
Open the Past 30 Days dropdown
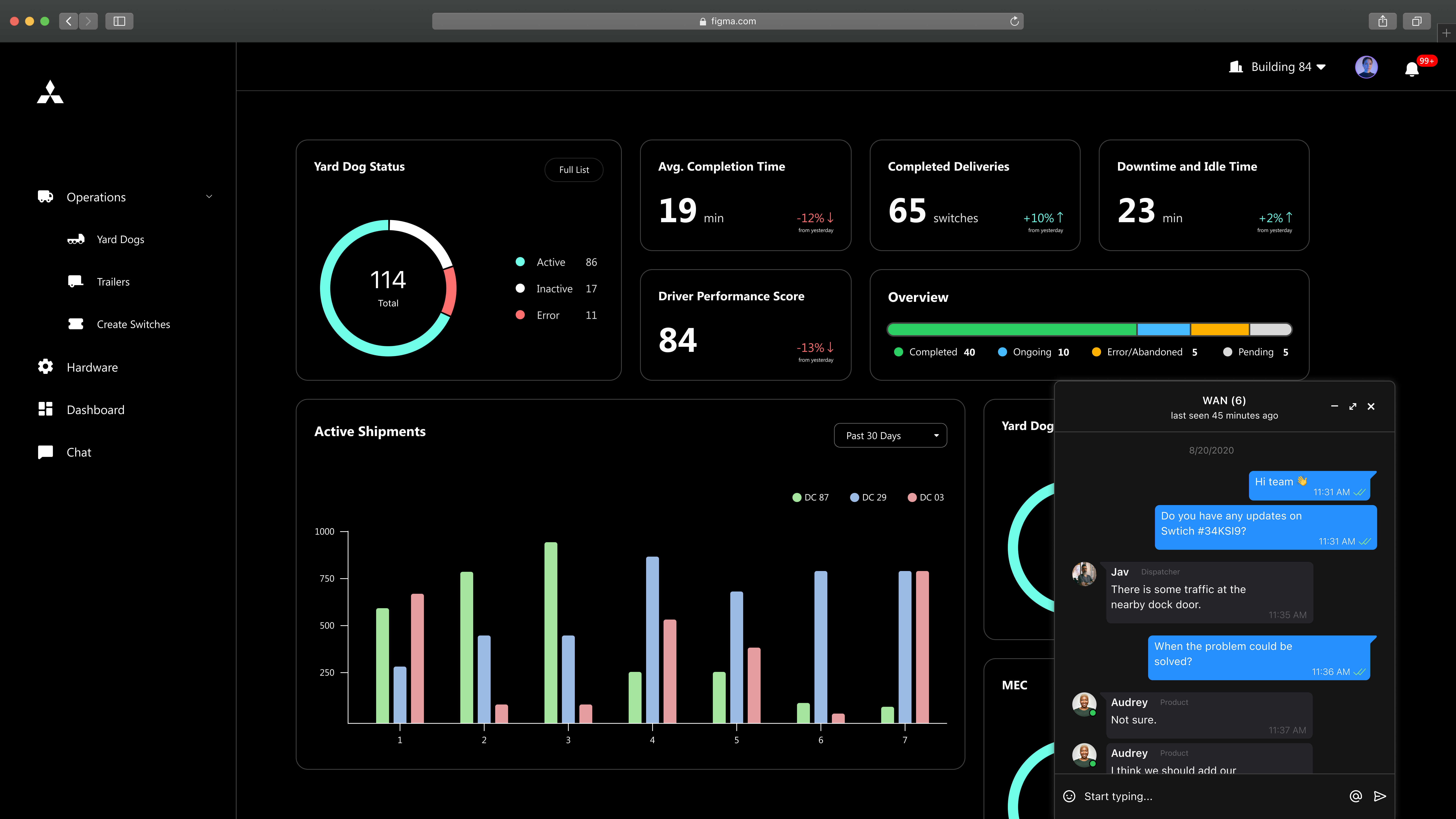click(x=890, y=435)
